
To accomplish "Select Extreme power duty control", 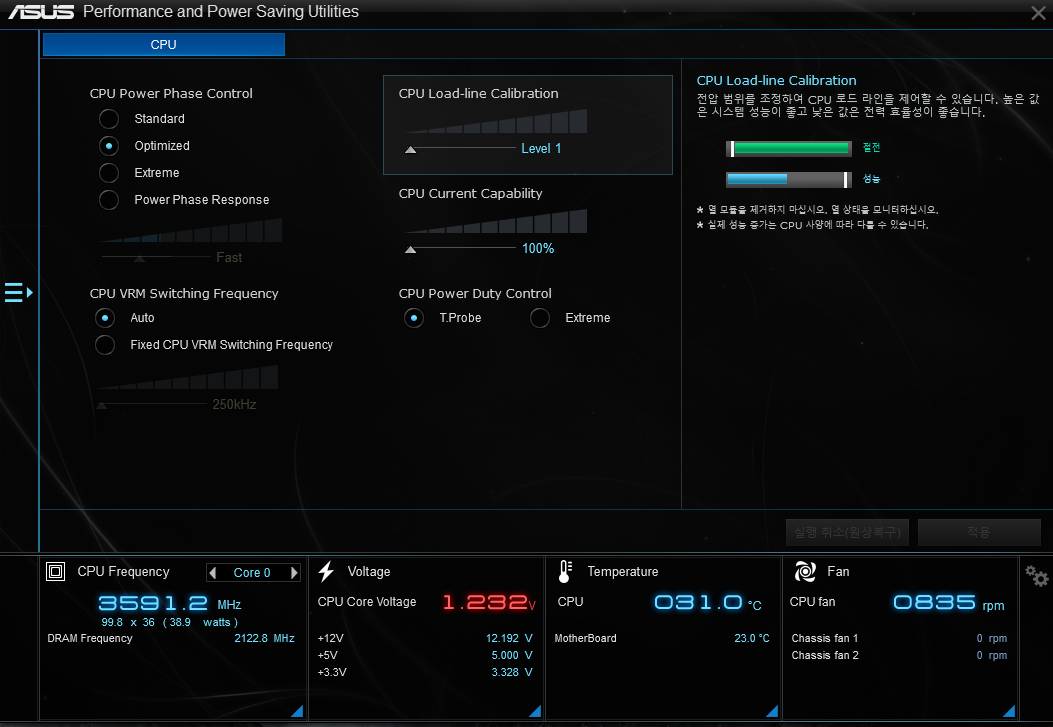I will click(x=540, y=318).
